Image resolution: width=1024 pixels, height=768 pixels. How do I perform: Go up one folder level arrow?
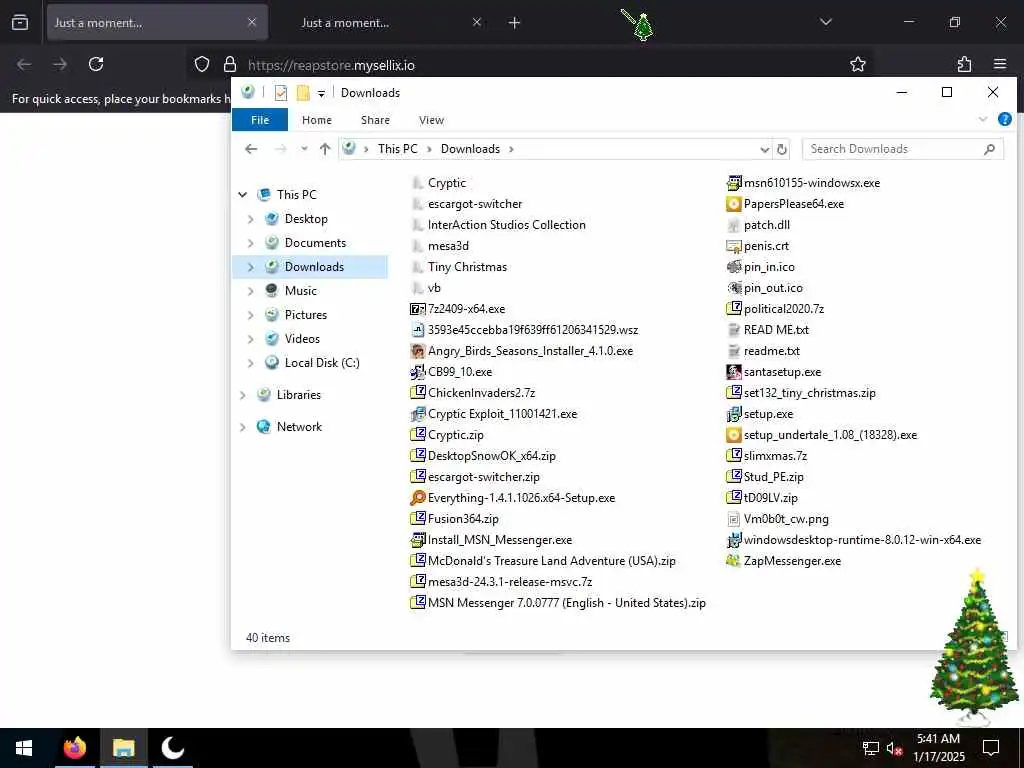(325, 149)
